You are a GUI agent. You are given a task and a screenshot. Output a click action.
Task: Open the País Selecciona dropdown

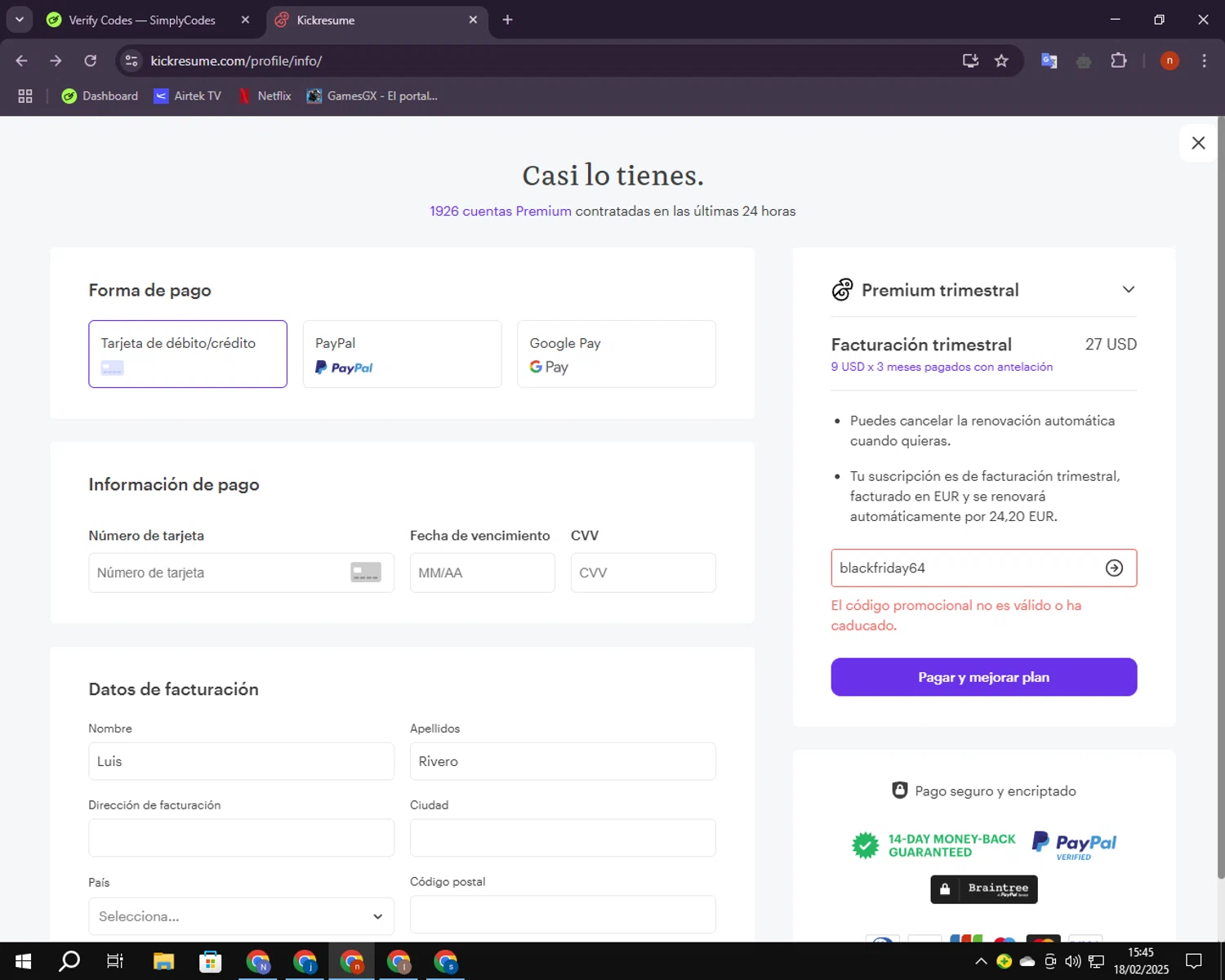(241, 916)
